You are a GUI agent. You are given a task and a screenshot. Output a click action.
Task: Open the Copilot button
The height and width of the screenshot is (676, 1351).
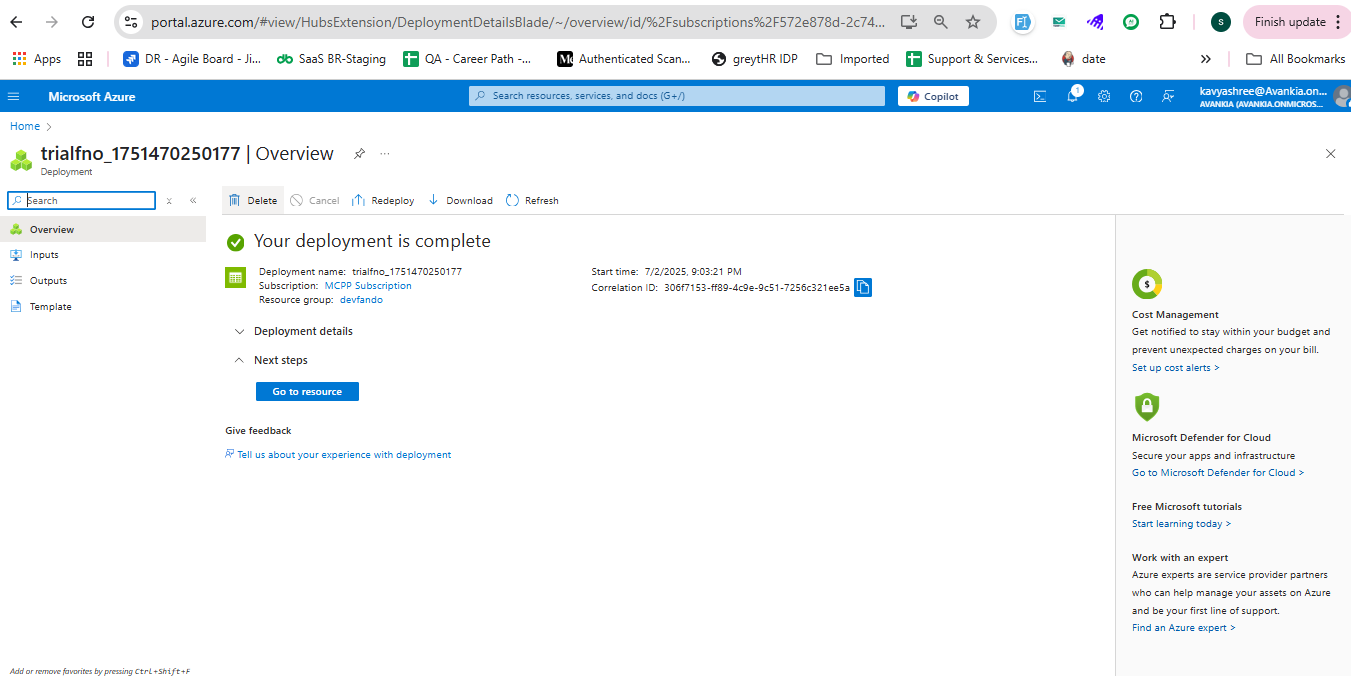(933, 97)
